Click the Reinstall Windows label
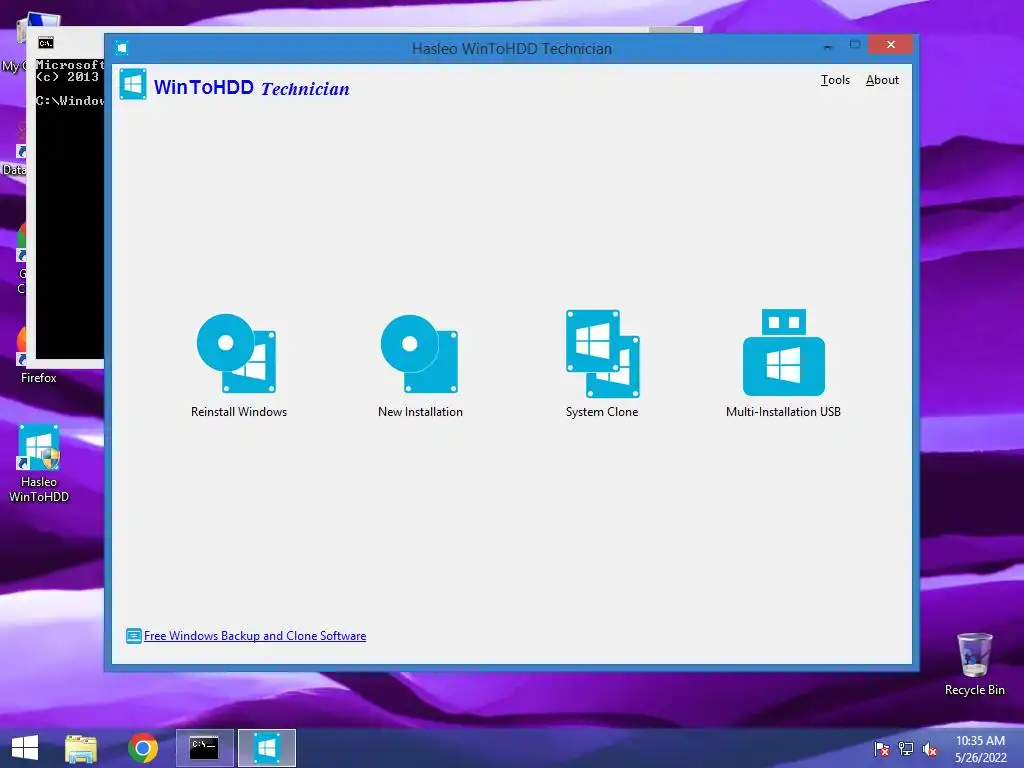 tap(239, 411)
